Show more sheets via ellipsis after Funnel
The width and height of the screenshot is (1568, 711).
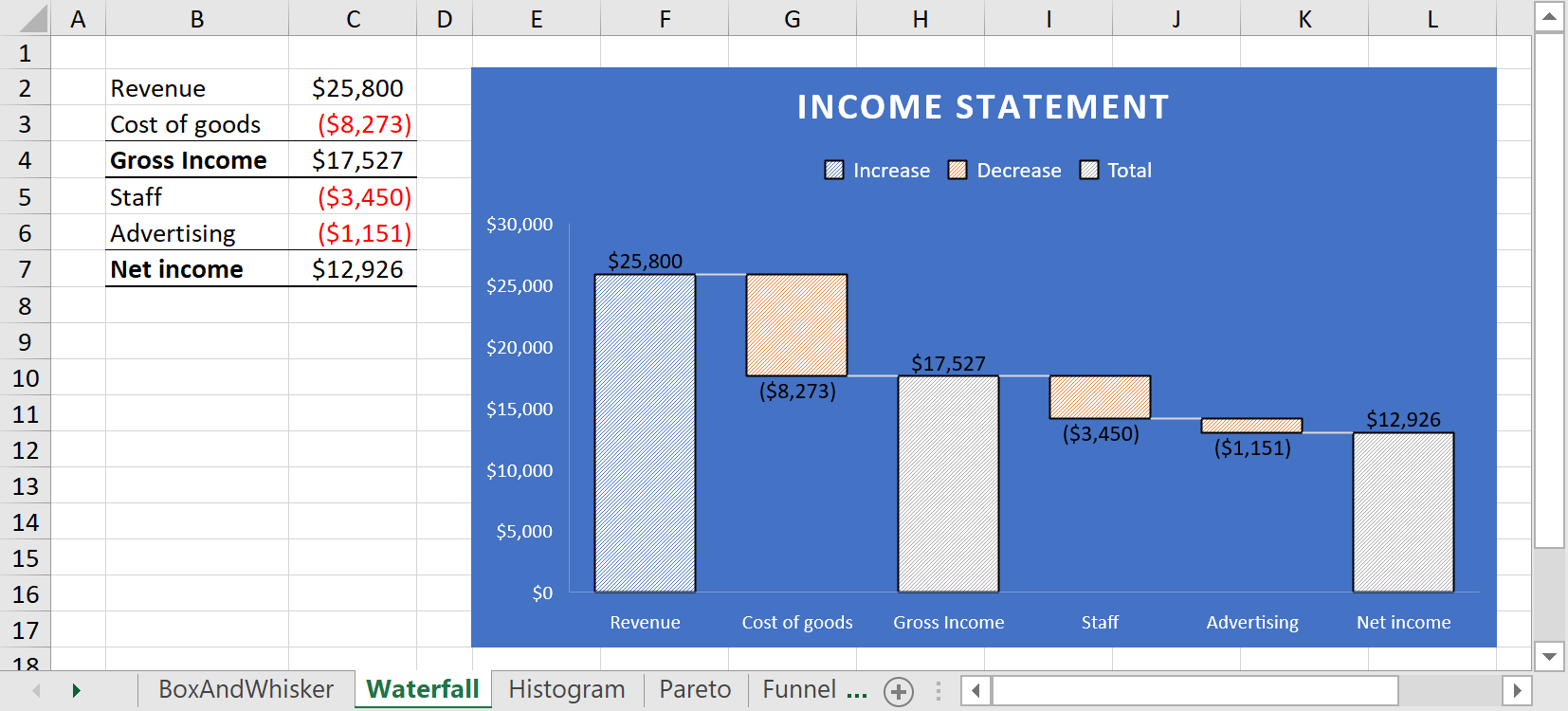tap(857, 691)
